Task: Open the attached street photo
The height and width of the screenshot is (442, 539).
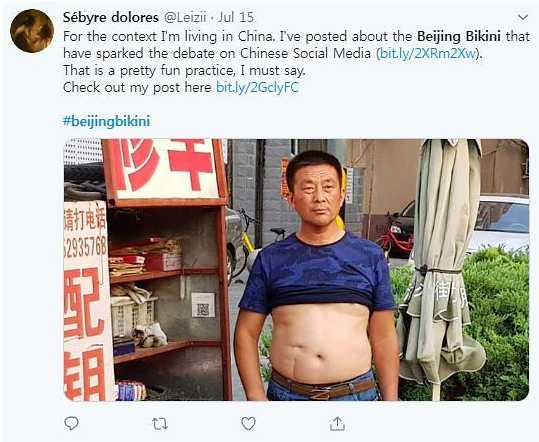Action: click(296, 270)
